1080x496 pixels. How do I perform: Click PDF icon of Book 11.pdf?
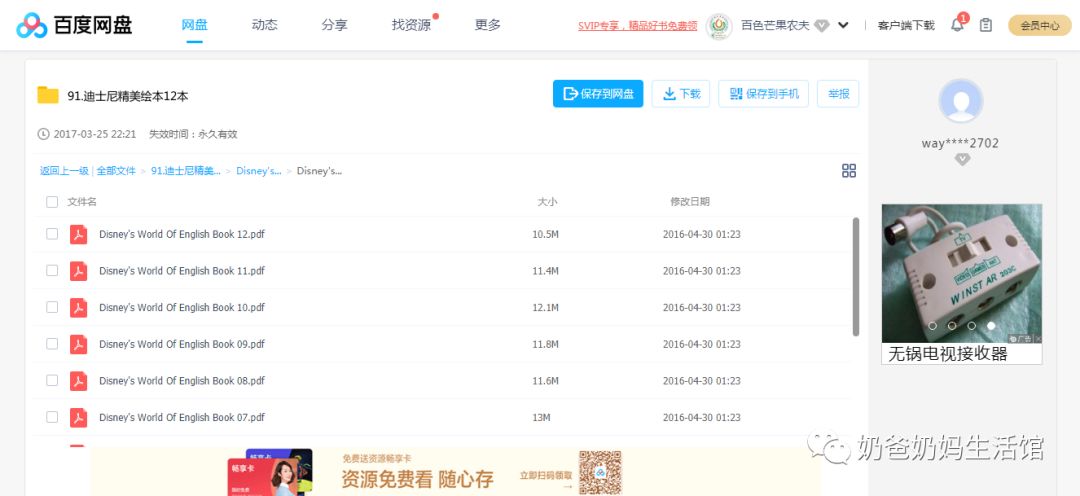click(x=79, y=271)
